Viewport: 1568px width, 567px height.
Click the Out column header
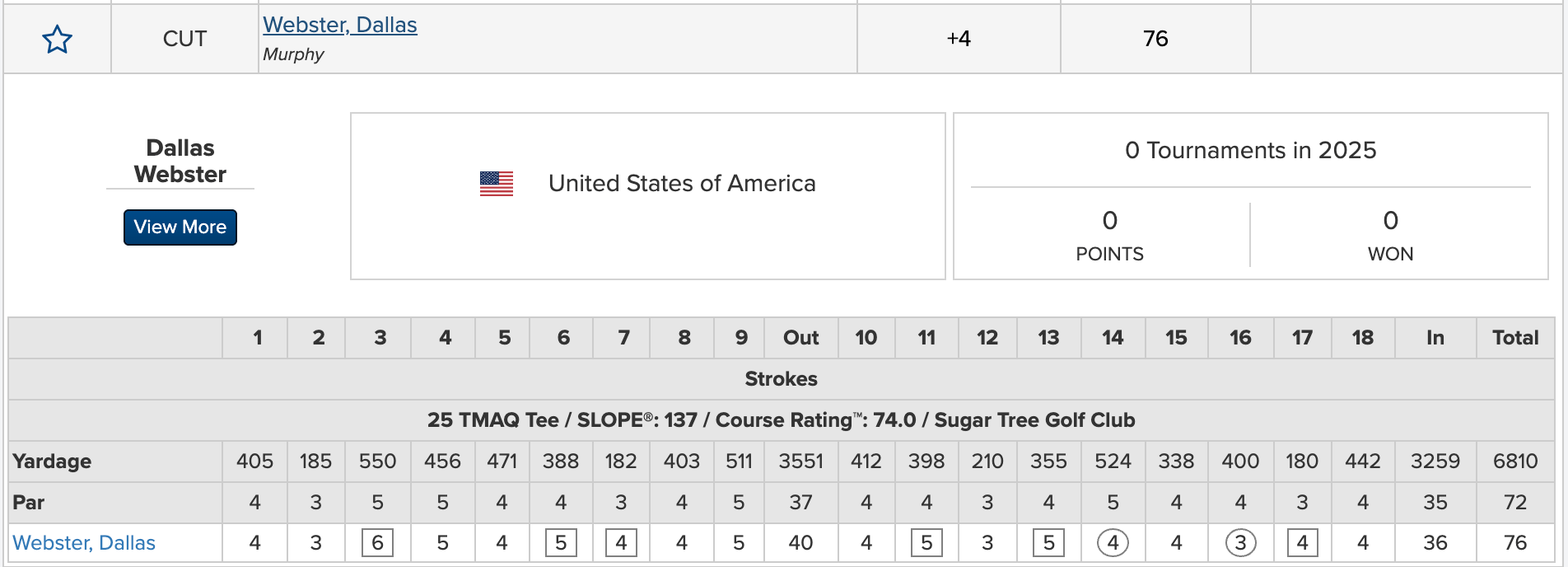pos(800,338)
